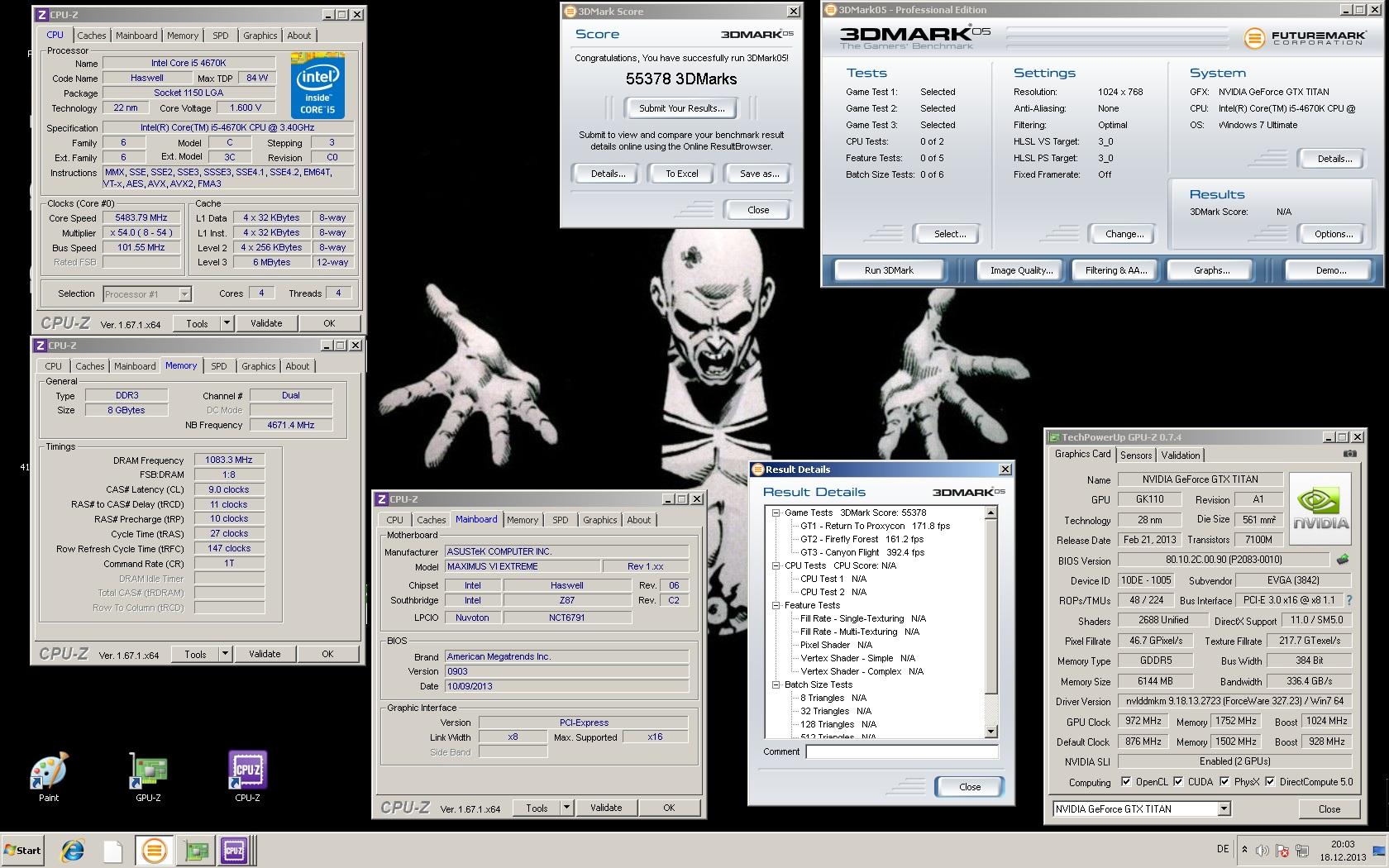Select Graphics tab in CPU-Z Mainboard window
The image size is (1389, 868).
pos(599,520)
